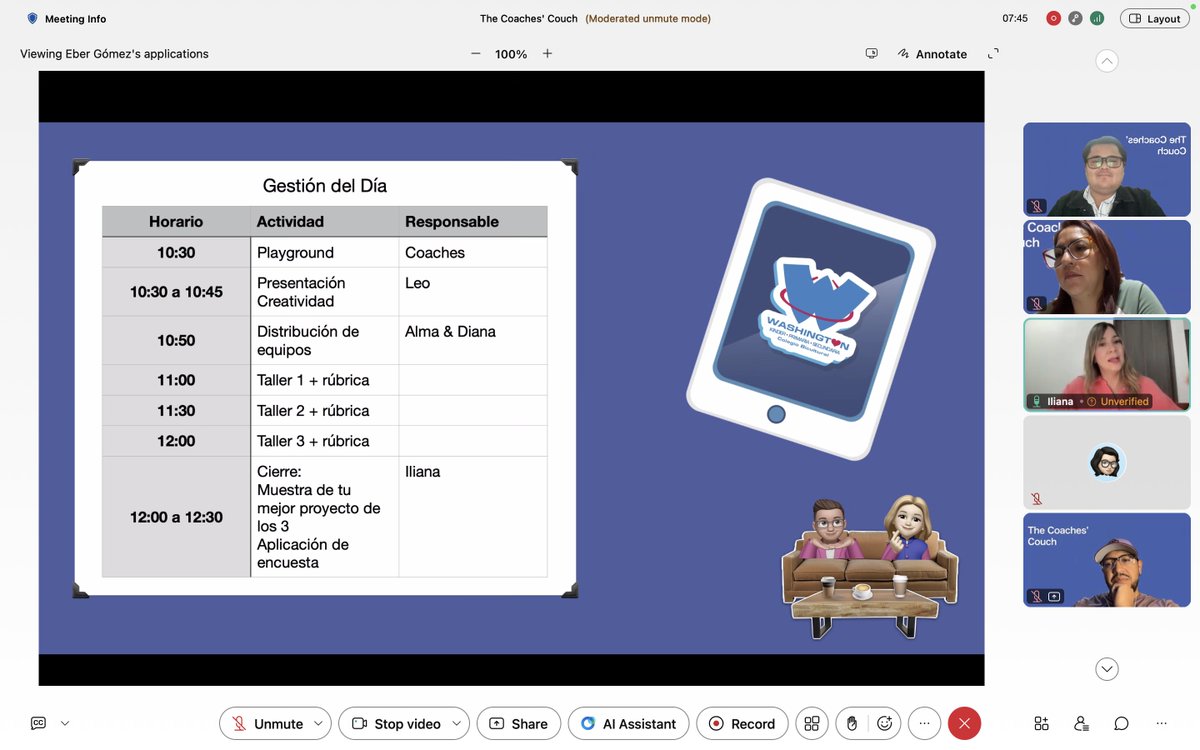Screen dimensions: 1200x750
Task: Unmute the microphone
Action: click(x=266, y=723)
